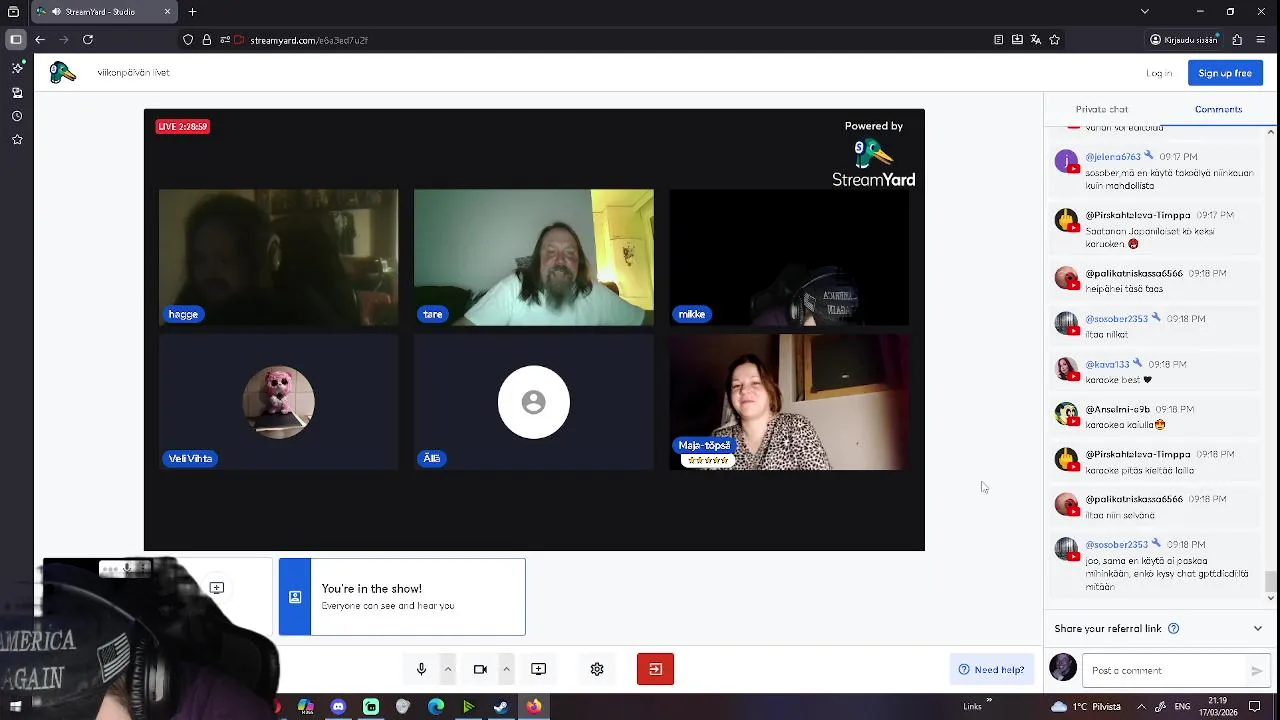Open camera options arrow
The image size is (1280, 720).
click(506, 669)
